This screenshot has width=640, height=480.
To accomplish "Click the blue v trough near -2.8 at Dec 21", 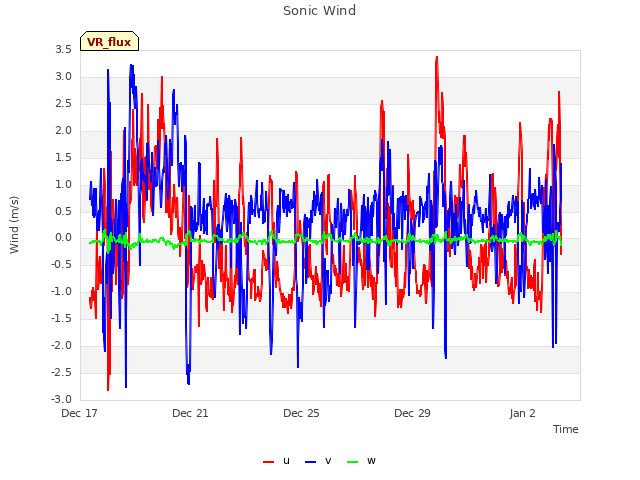I will [x=188, y=383].
